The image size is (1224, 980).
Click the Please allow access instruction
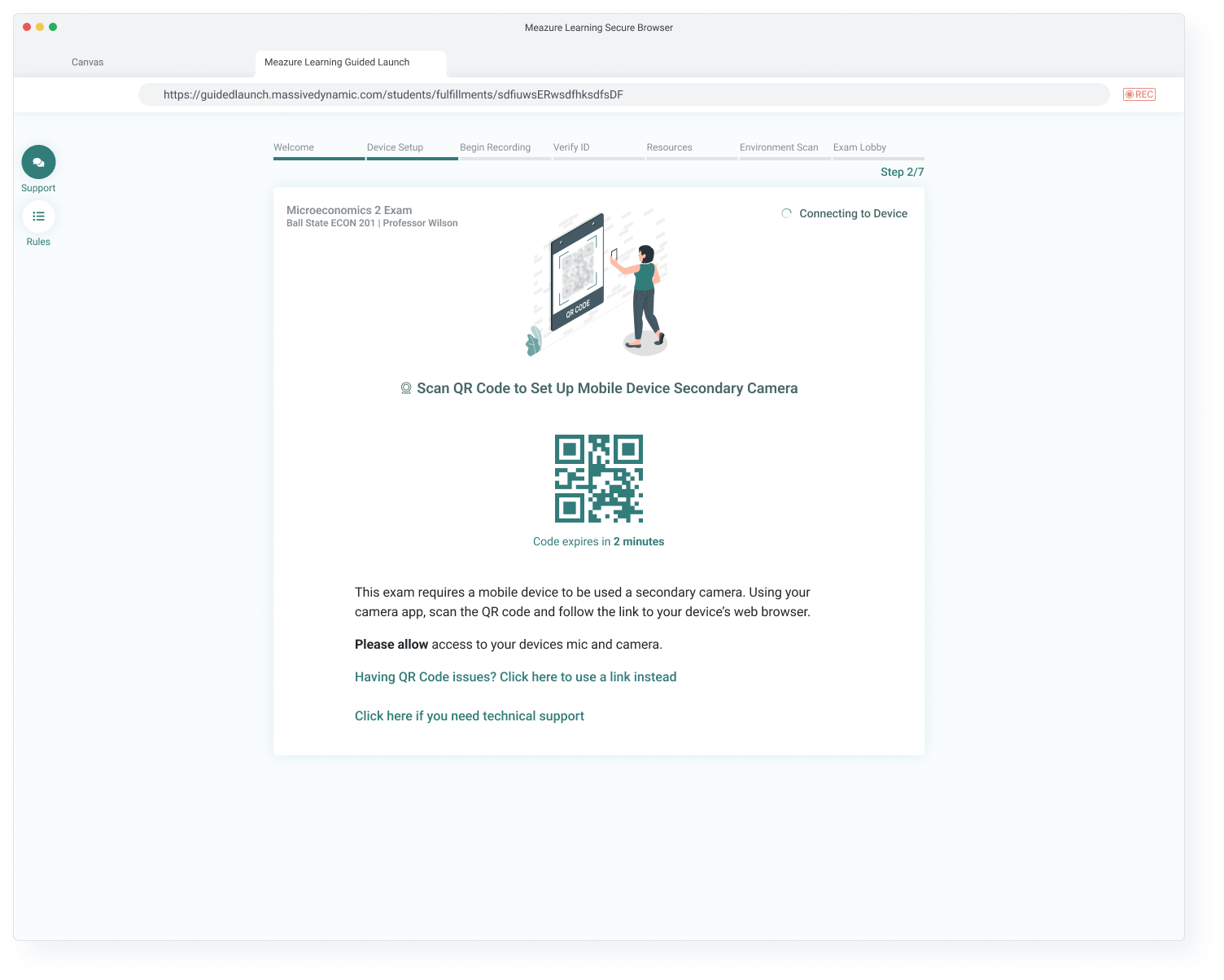(509, 645)
